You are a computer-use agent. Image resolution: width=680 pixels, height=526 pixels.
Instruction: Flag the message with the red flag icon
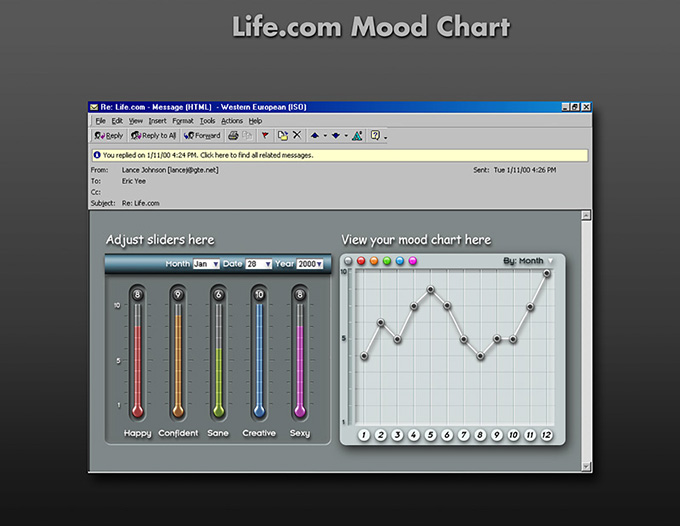(265, 136)
